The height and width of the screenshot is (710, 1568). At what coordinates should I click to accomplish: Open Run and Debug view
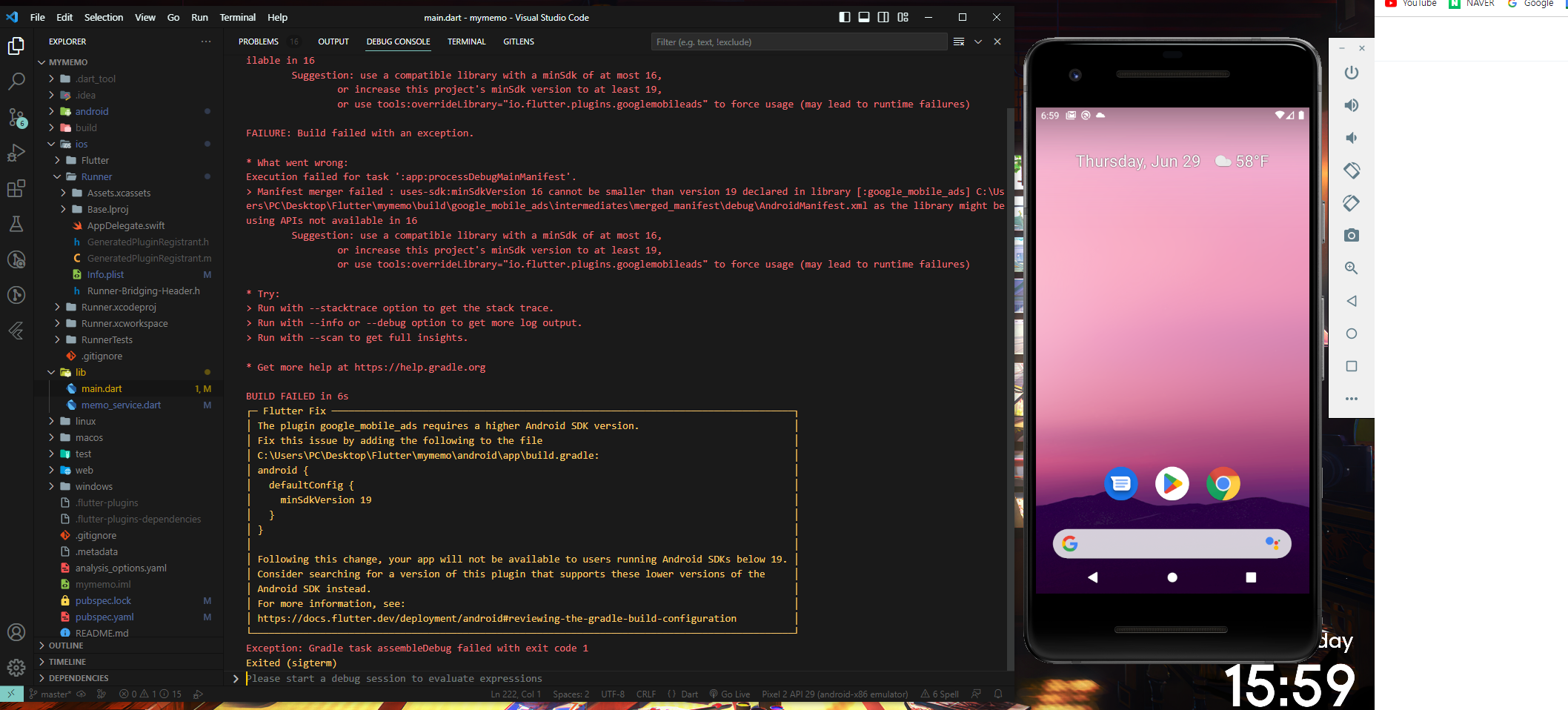[16, 153]
